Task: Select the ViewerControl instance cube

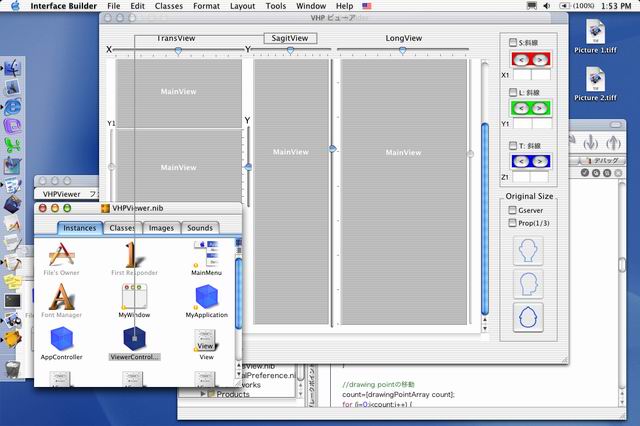Action: pyautogui.click(x=134, y=338)
